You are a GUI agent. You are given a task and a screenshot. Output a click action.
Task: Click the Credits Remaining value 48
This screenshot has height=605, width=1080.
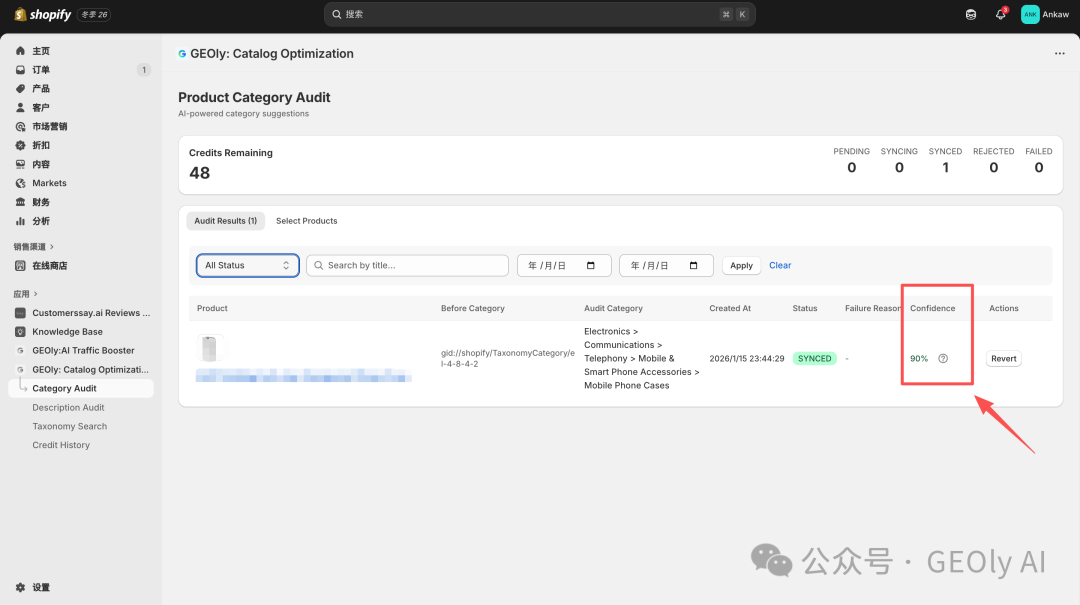(x=200, y=173)
